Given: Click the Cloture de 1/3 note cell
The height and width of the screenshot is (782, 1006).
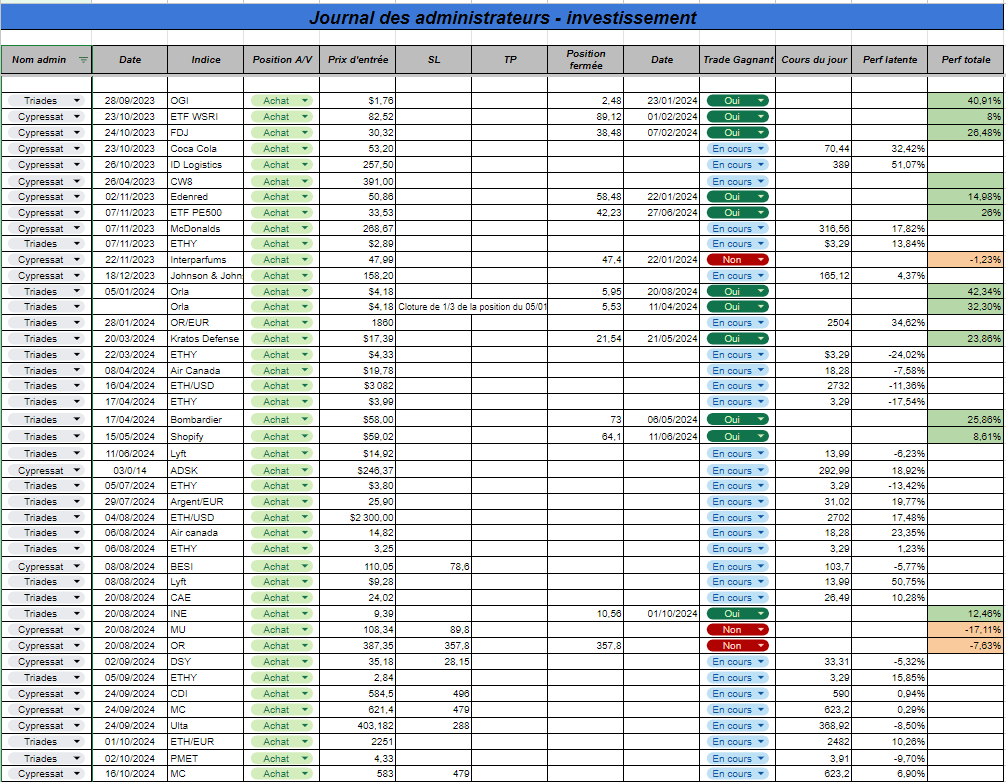Looking at the screenshot, I should [472, 307].
